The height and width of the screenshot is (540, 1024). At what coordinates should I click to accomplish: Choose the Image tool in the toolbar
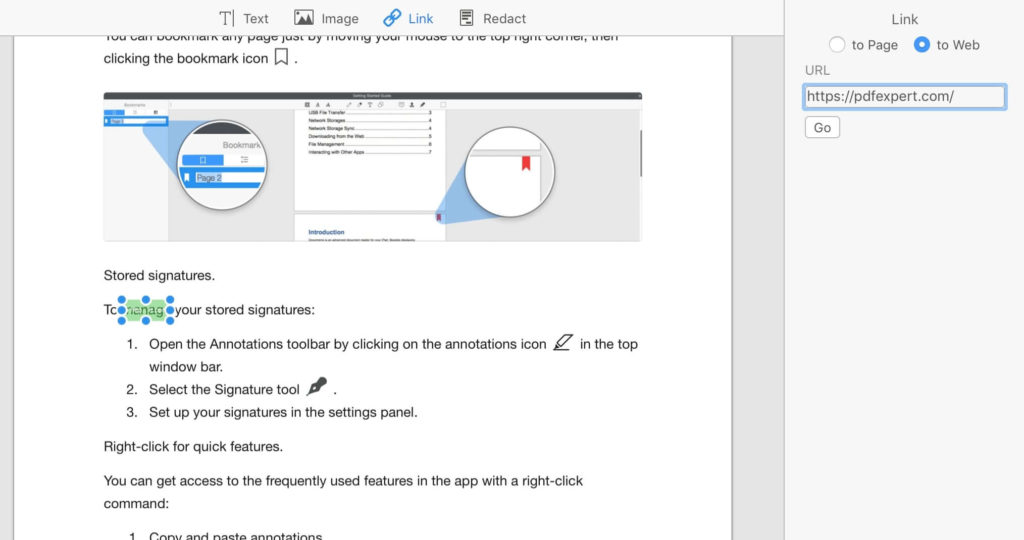(x=304, y=18)
